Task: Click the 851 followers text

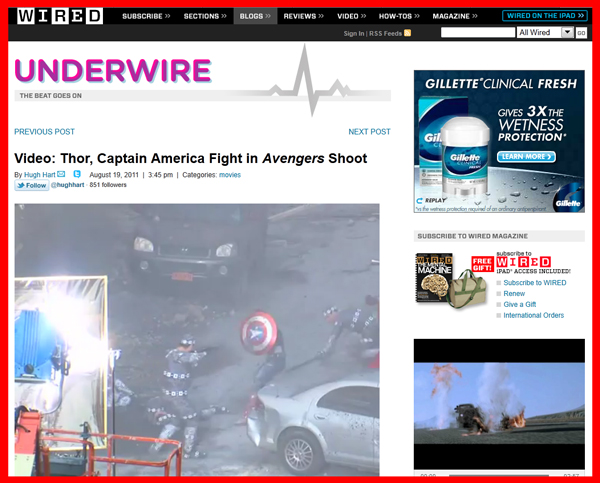Action: pyautogui.click(x=108, y=185)
